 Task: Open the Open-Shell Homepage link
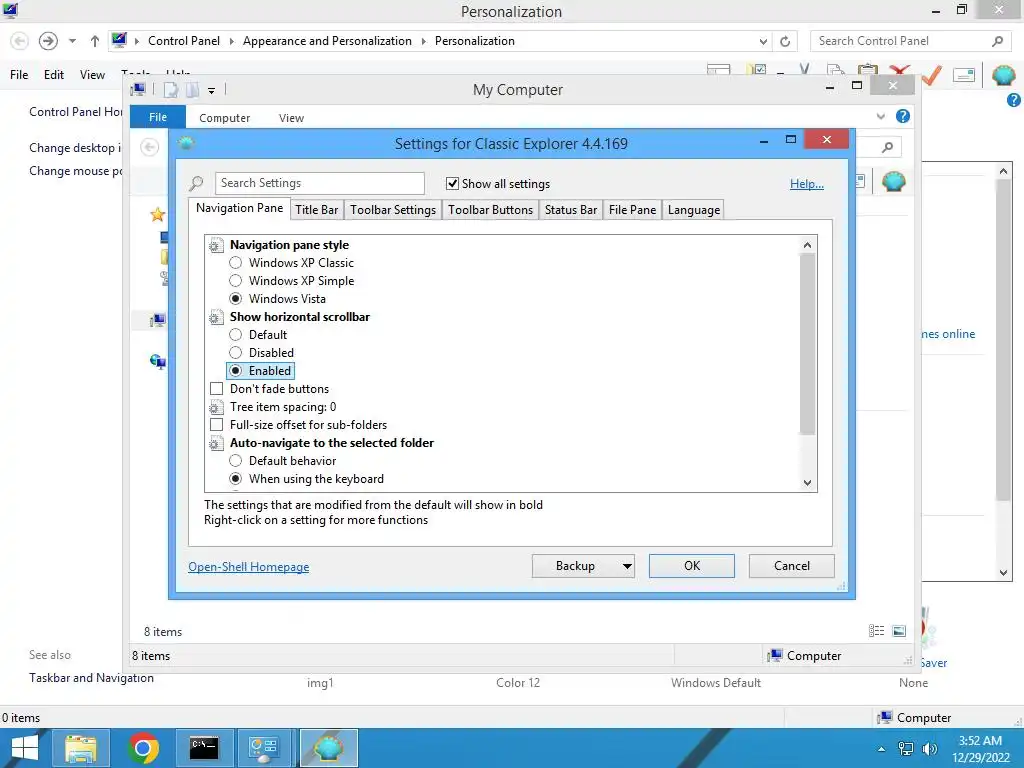coord(249,567)
